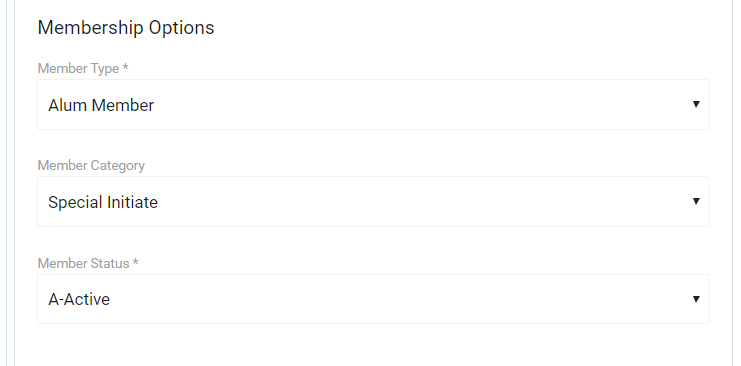The height and width of the screenshot is (366, 741).
Task: Click the arrow icon in Member Type field
Action: pyautogui.click(x=696, y=104)
